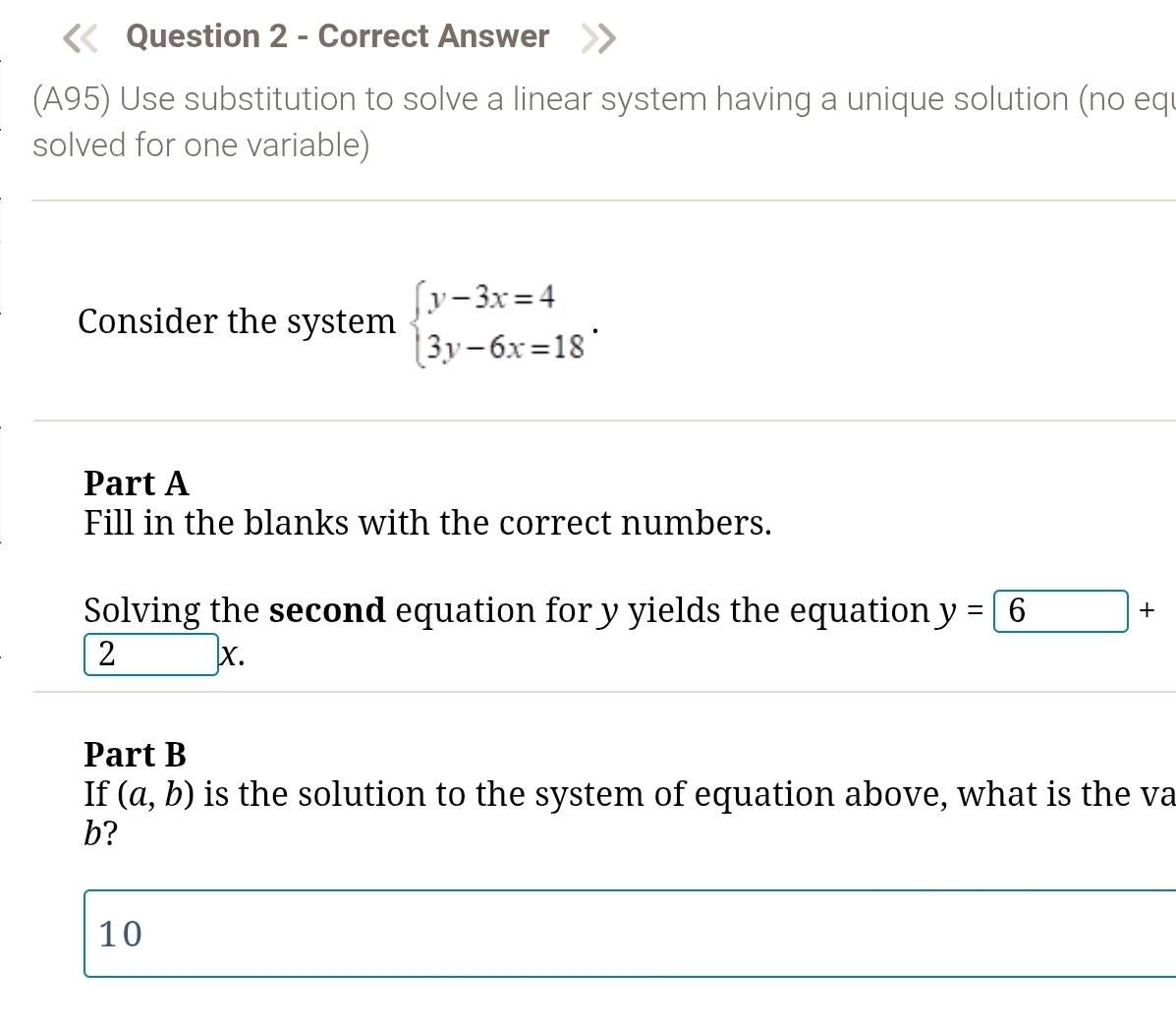Image resolution: width=1176 pixels, height=1025 pixels.
Task: Click the second blank containing 2
Action: point(150,655)
